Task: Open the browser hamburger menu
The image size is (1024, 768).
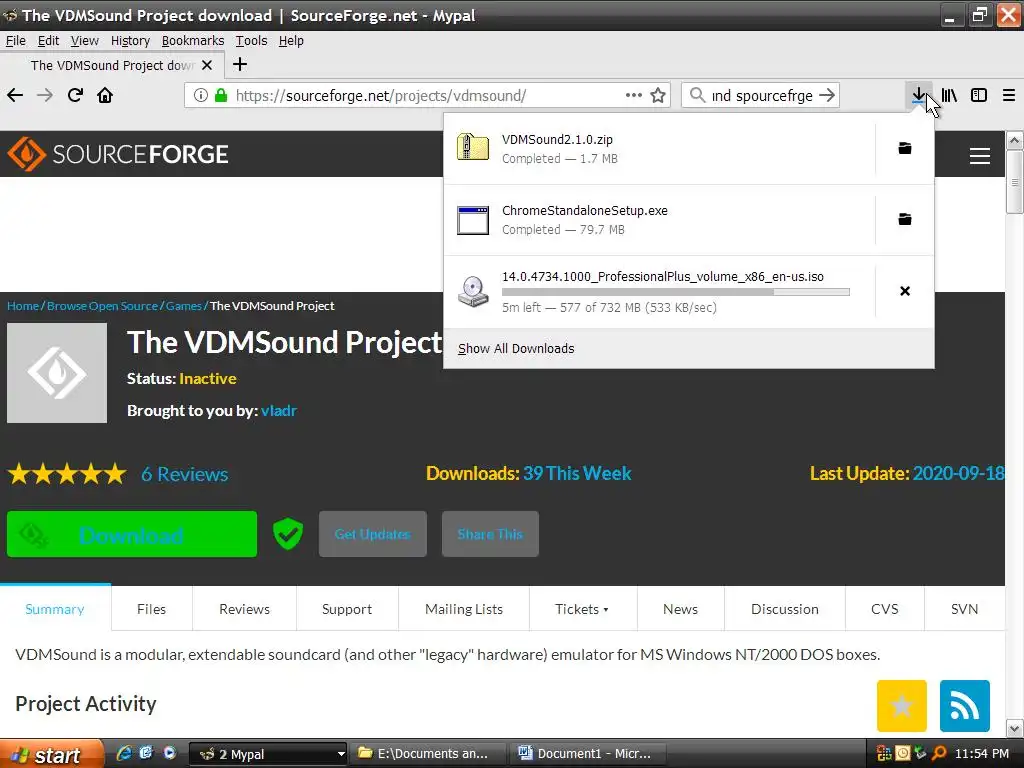Action: [1009, 95]
